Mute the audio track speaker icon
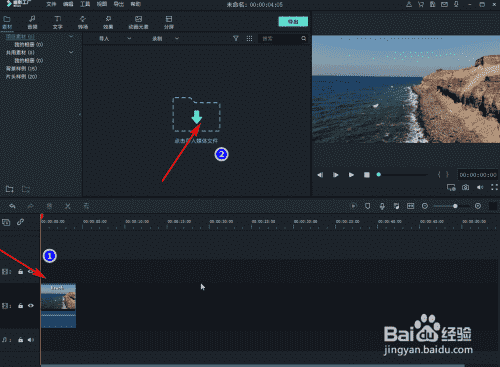This screenshot has width=500, height=367. [31, 340]
